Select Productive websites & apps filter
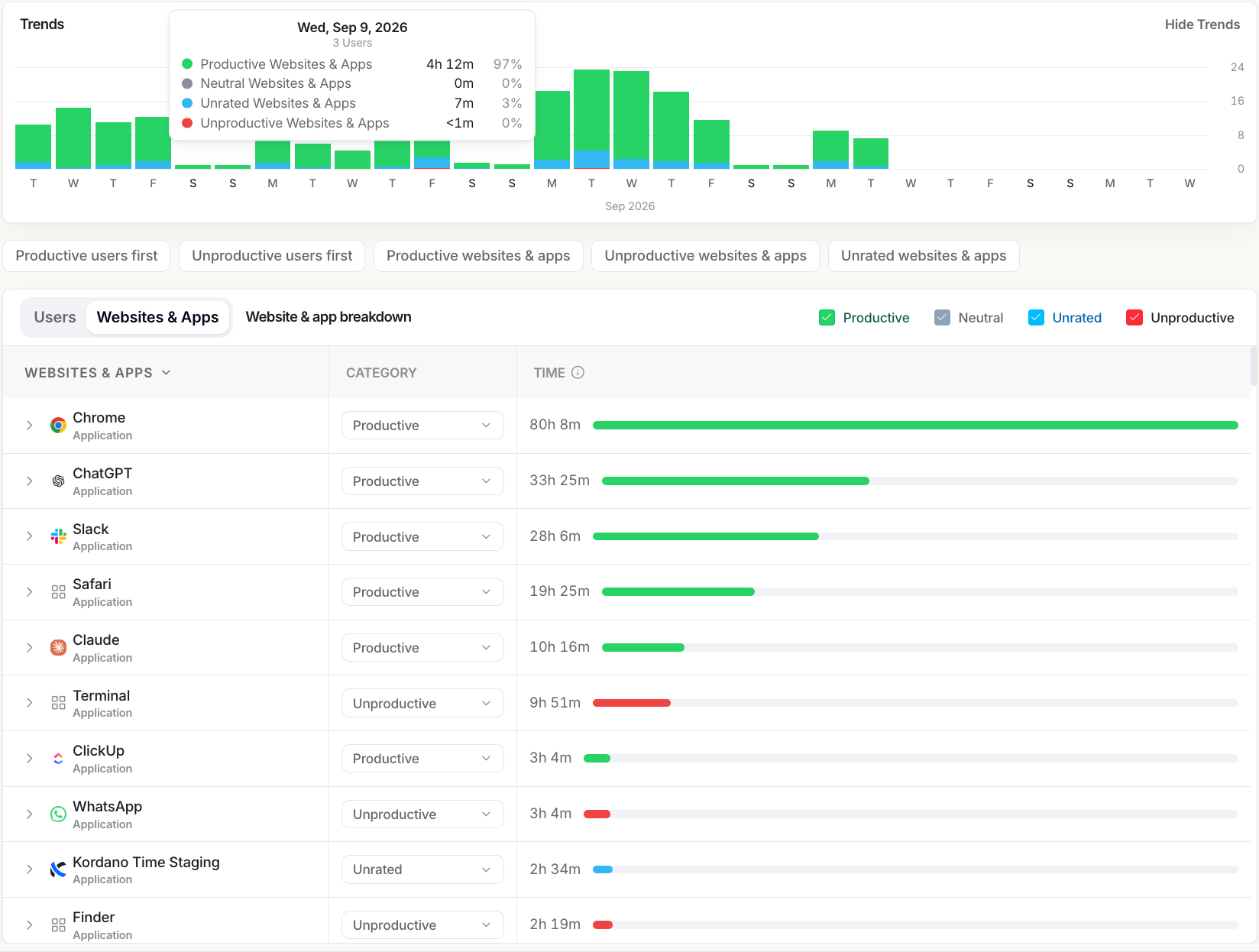The width and height of the screenshot is (1259, 952). pyautogui.click(x=478, y=256)
